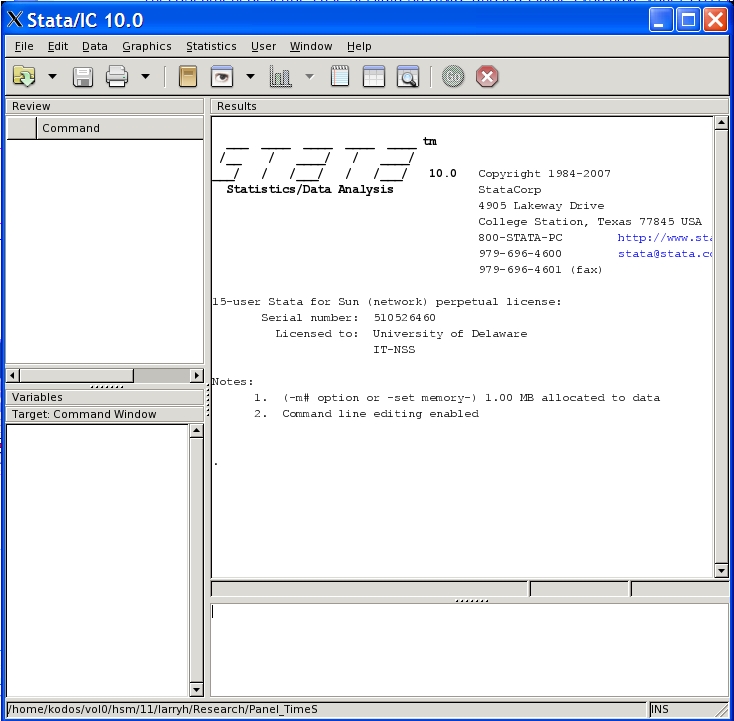
Task: Click the Log book icon
Action: (186, 77)
